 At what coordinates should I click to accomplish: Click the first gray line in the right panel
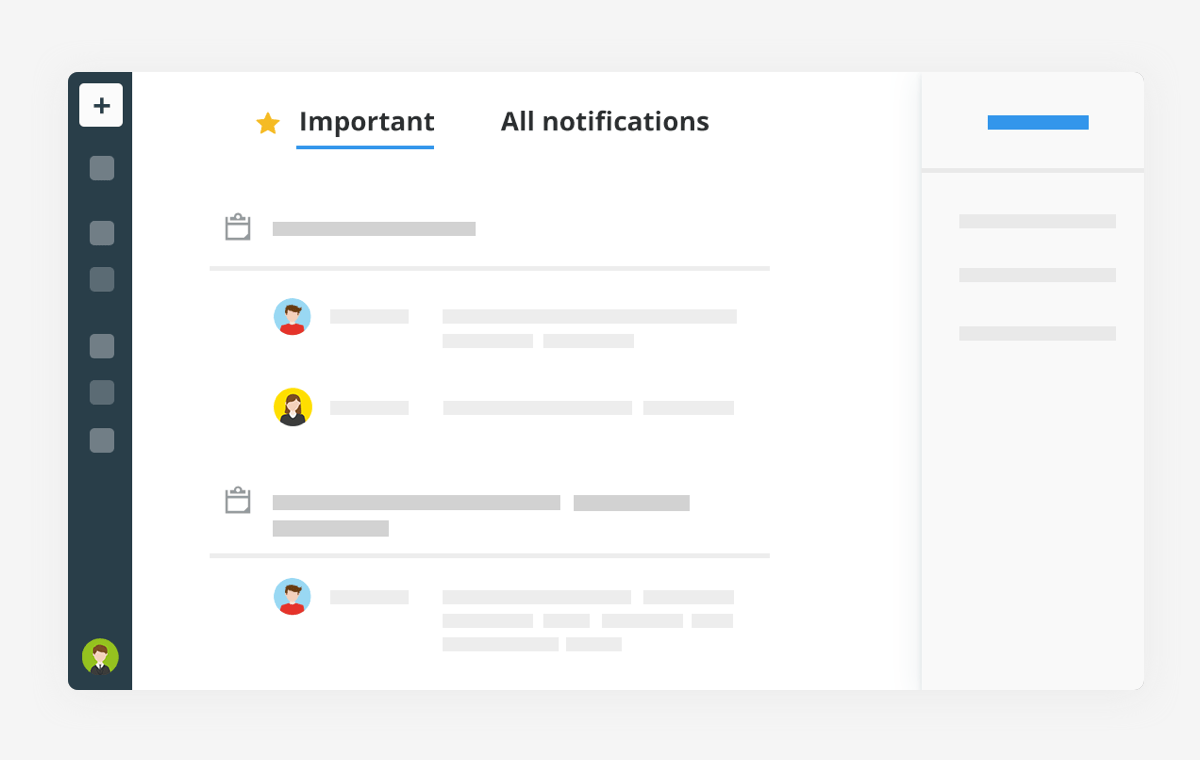pos(1037,221)
